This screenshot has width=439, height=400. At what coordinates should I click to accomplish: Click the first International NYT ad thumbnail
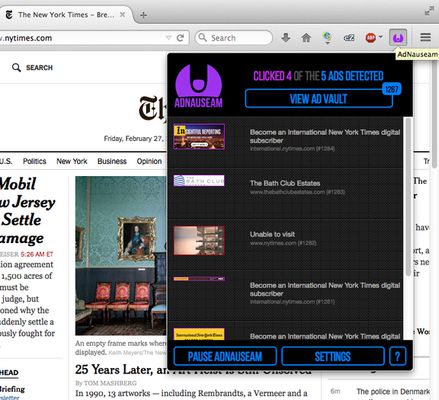click(199, 136)
